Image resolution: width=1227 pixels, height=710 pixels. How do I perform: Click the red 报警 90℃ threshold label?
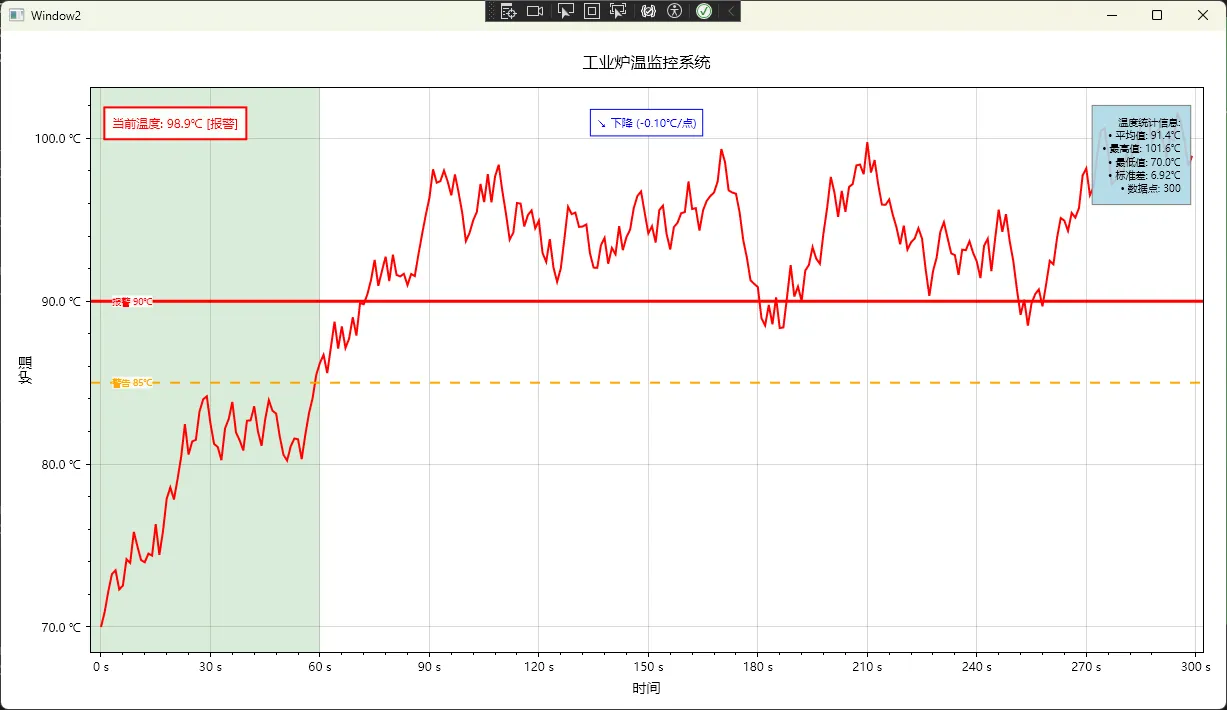(133, 301)
